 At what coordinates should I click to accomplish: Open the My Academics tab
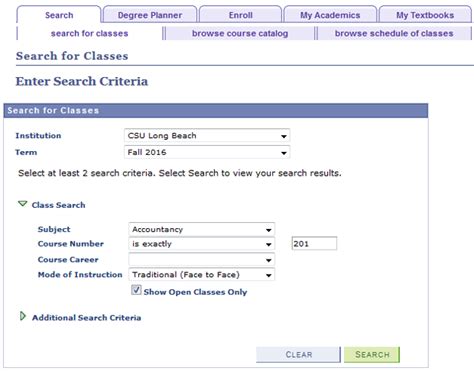(x=330, y=15)
